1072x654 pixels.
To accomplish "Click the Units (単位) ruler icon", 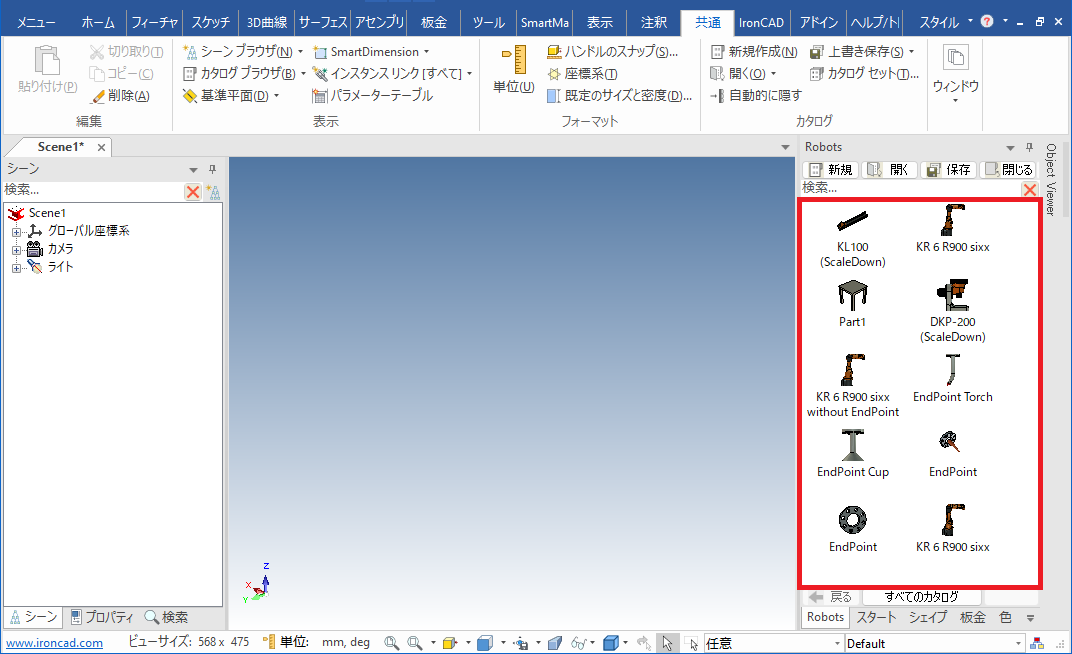I will [x=513, y=61].
